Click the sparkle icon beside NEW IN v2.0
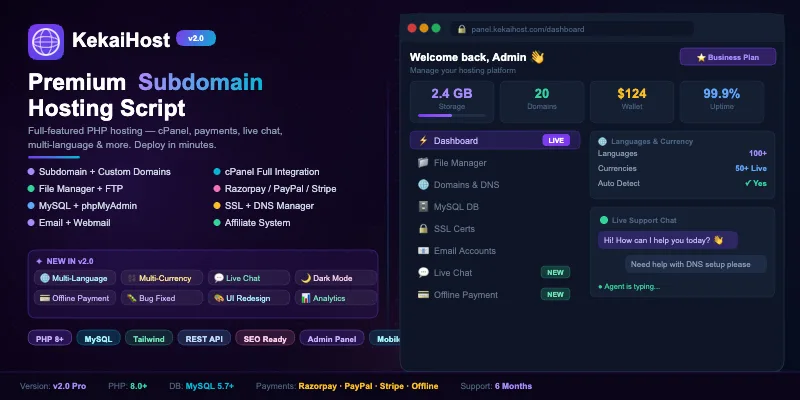800x400 pixels. pos(39,261)
